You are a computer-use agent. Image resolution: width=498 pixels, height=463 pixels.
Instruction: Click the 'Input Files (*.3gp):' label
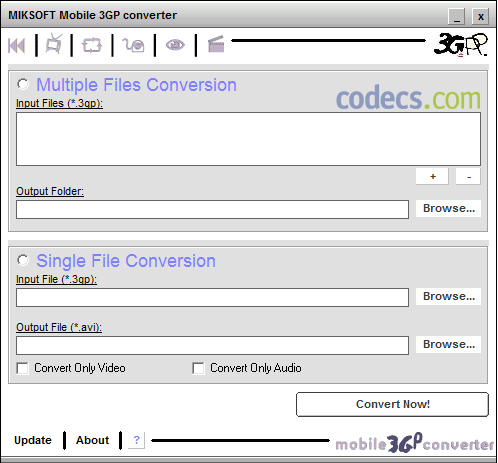[59, 103]
